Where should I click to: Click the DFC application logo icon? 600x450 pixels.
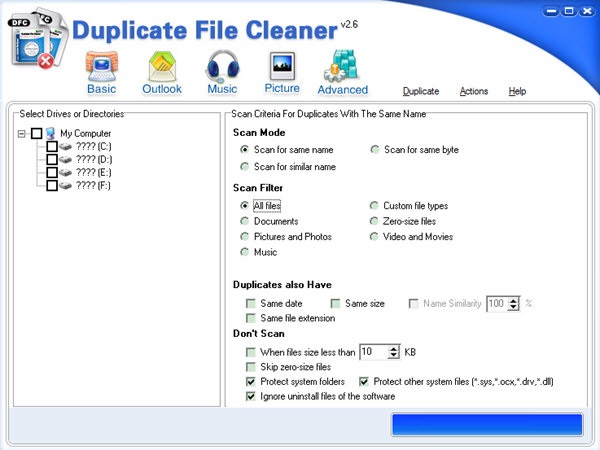point(38,39)
